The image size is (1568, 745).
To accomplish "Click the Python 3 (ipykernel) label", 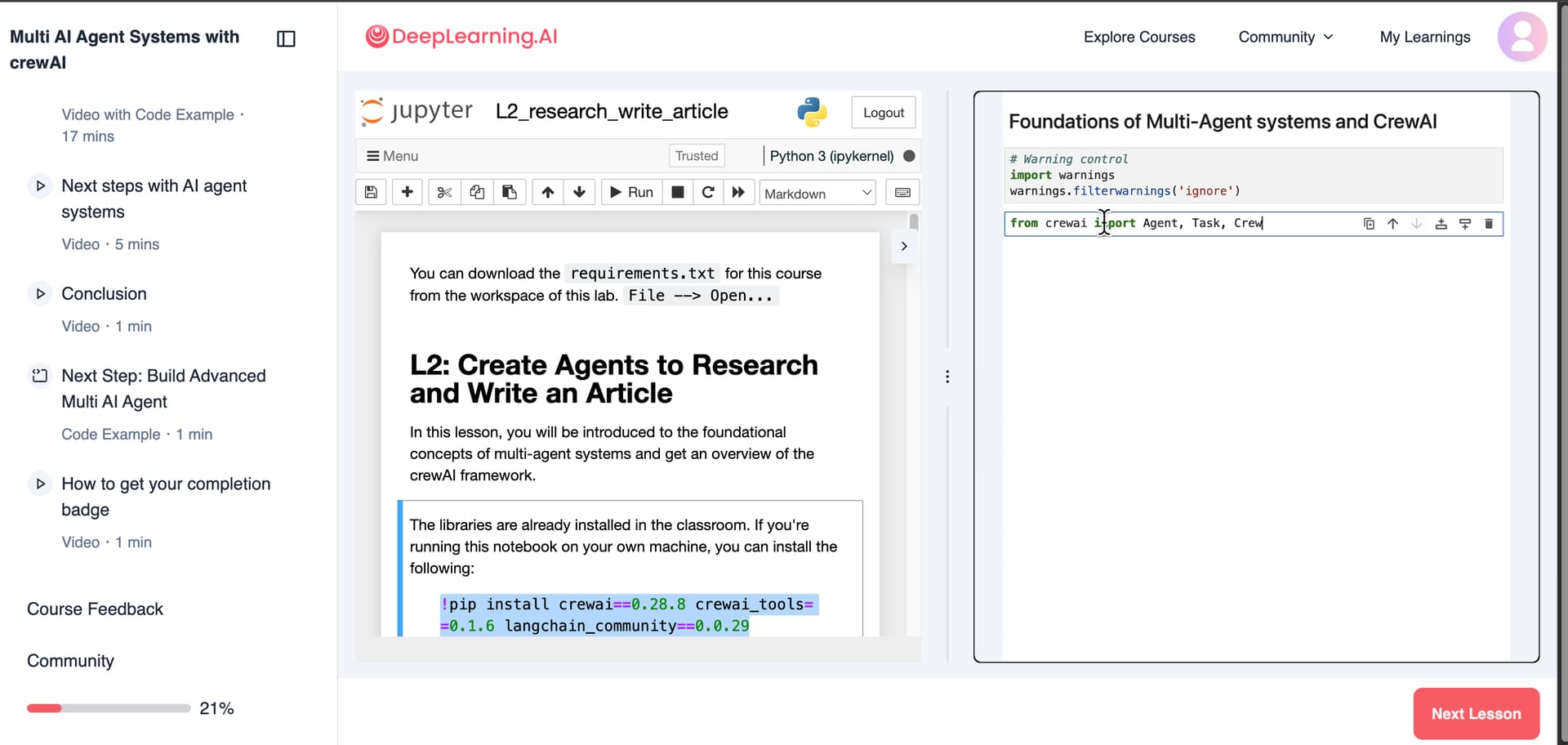I will (x=831, y=156).
